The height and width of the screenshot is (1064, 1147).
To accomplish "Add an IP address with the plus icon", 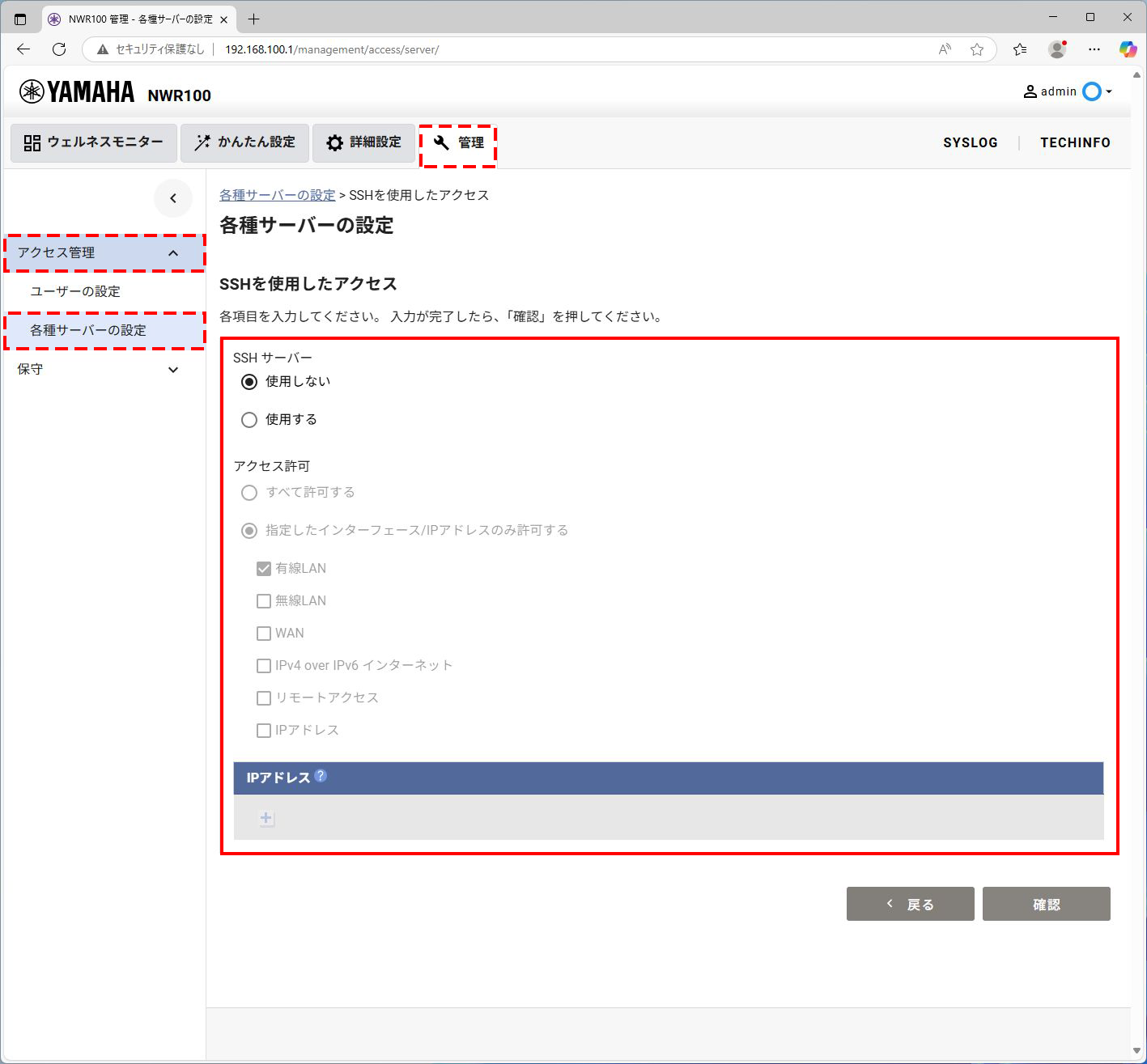I will (266, 818).
